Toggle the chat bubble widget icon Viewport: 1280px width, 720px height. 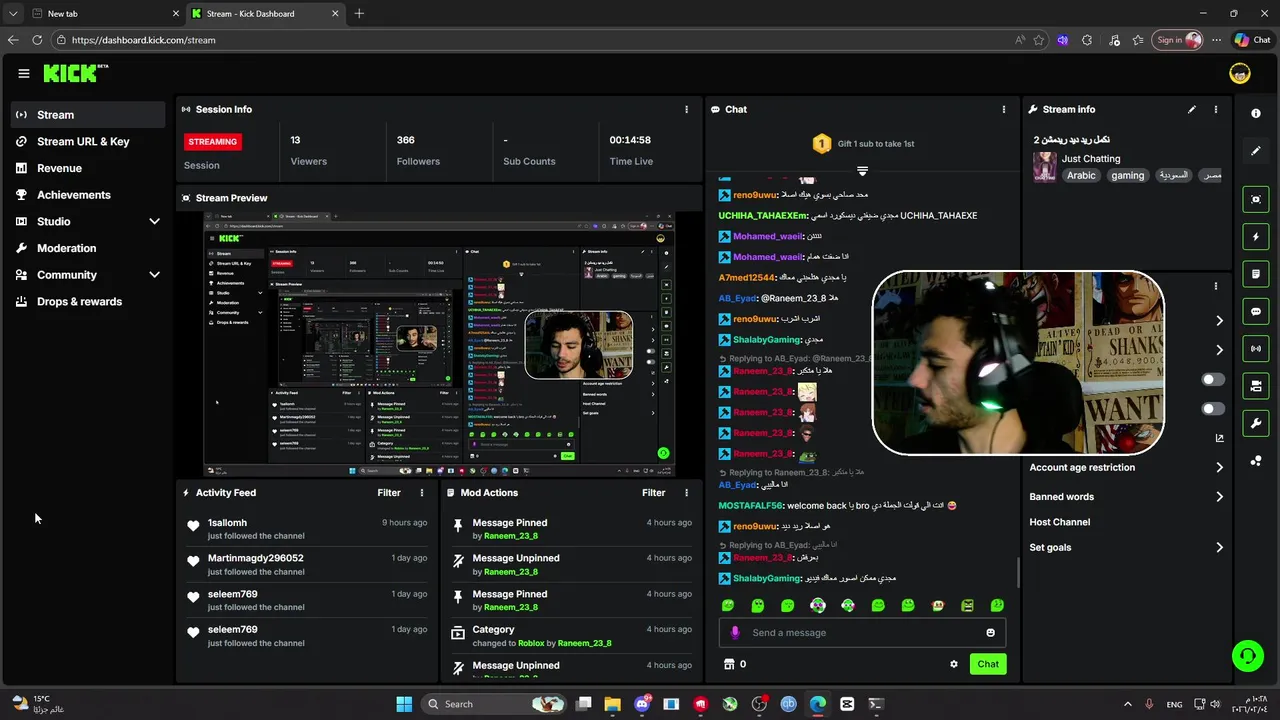[x=1256, y=311]
